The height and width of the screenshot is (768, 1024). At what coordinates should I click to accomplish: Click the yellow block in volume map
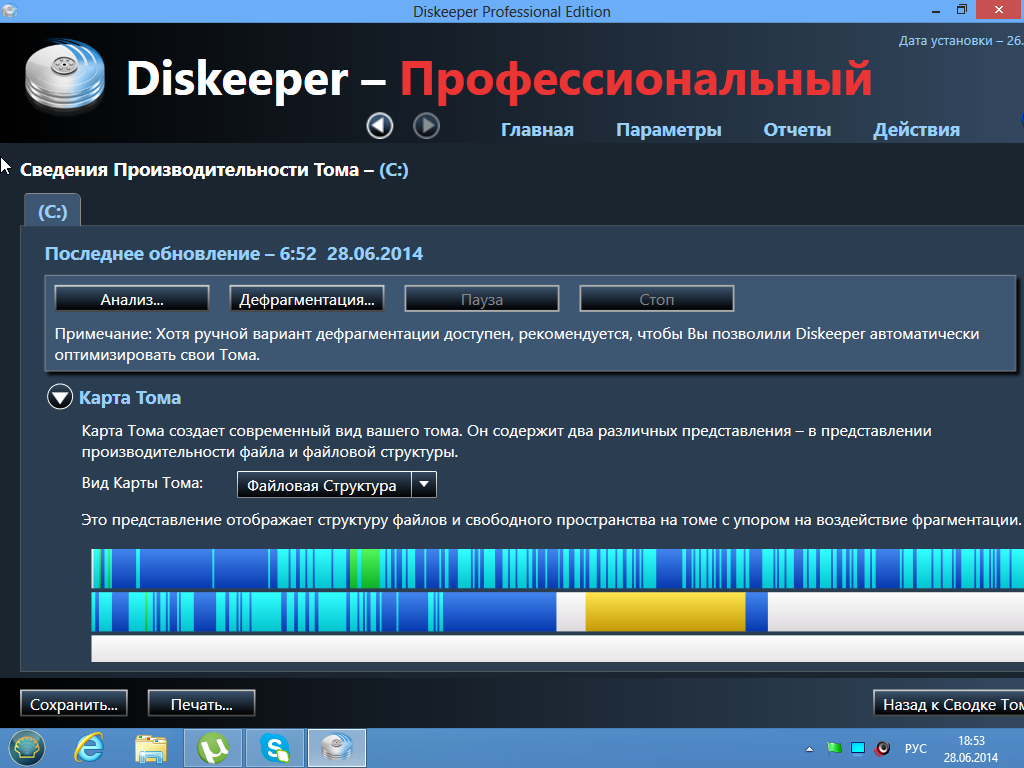tap(665, 612)
